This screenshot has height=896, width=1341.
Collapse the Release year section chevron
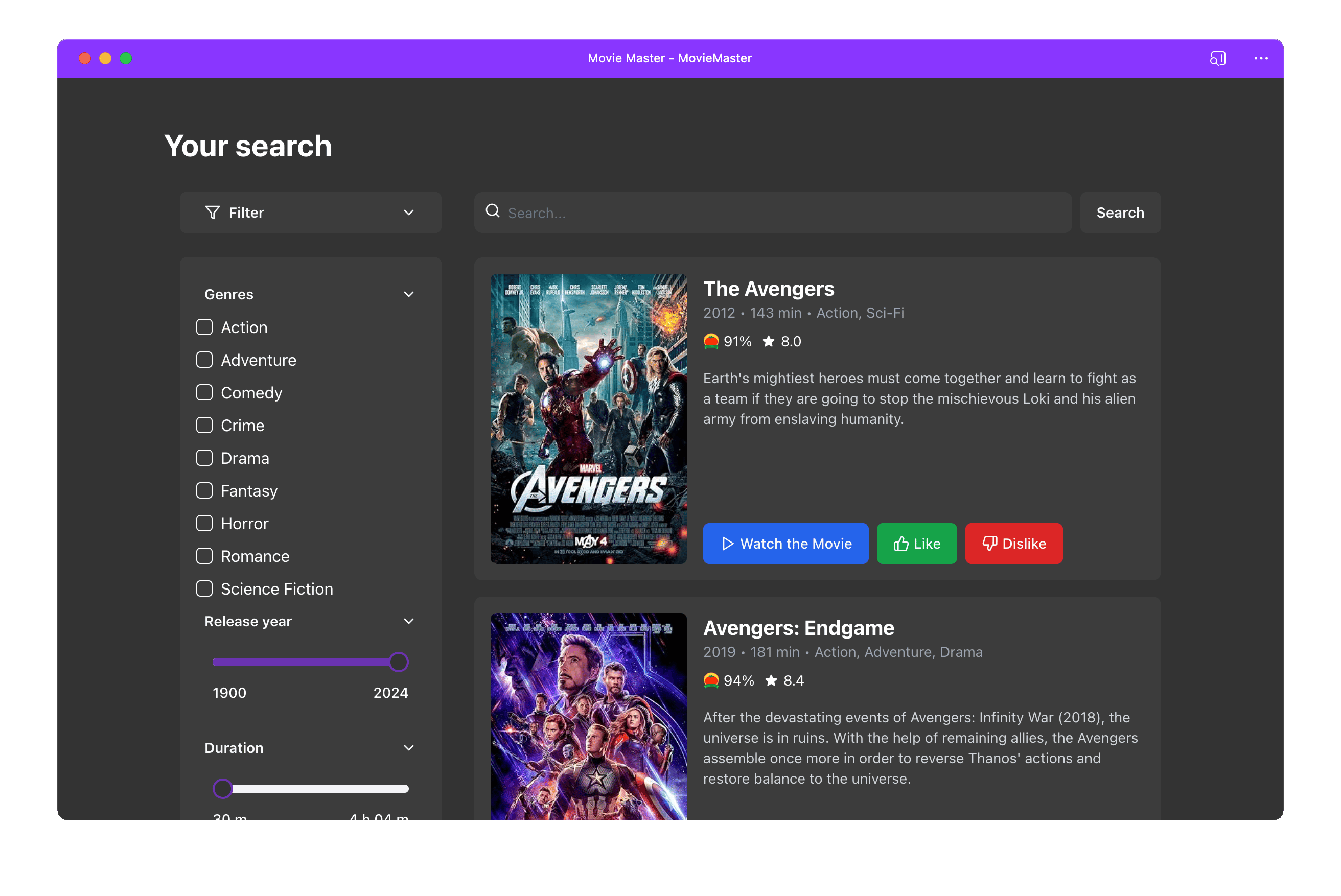pos(409,621)
